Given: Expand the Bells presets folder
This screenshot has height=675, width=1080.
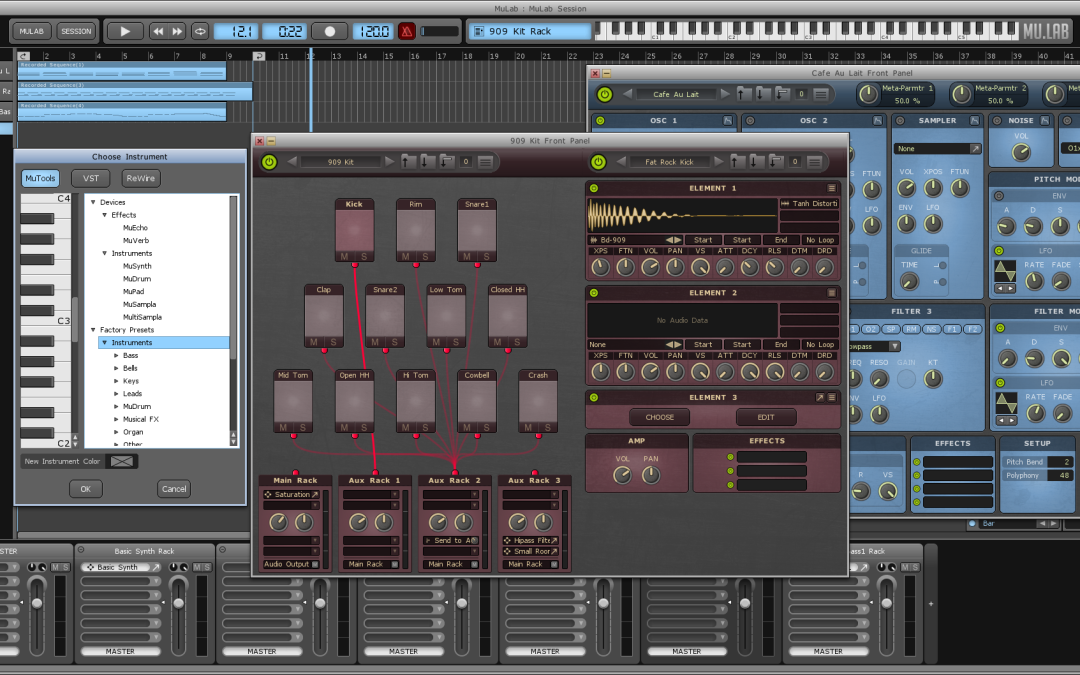Looking at the screenshot, I should [116, 368].
